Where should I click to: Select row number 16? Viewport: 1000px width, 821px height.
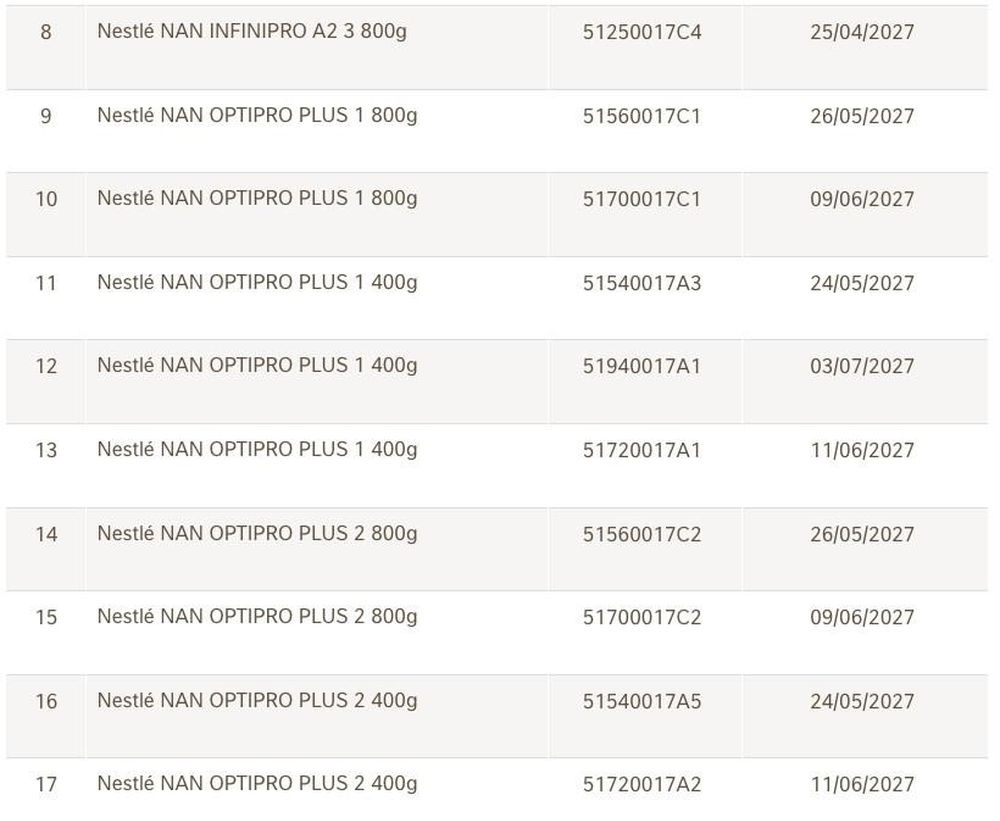(x=46, y=701)
